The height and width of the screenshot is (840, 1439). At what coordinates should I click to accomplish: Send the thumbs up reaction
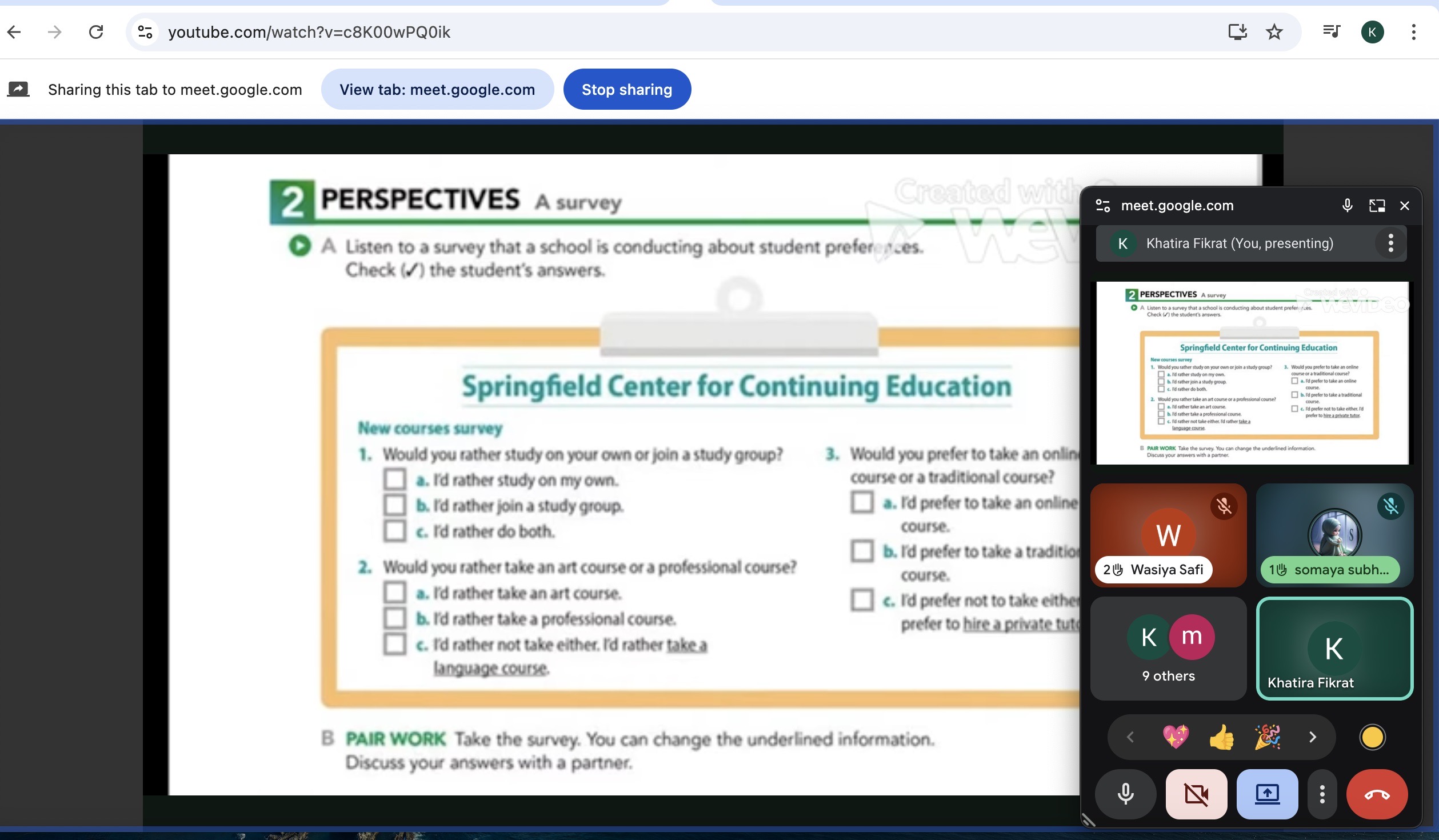click(1221, 737)
